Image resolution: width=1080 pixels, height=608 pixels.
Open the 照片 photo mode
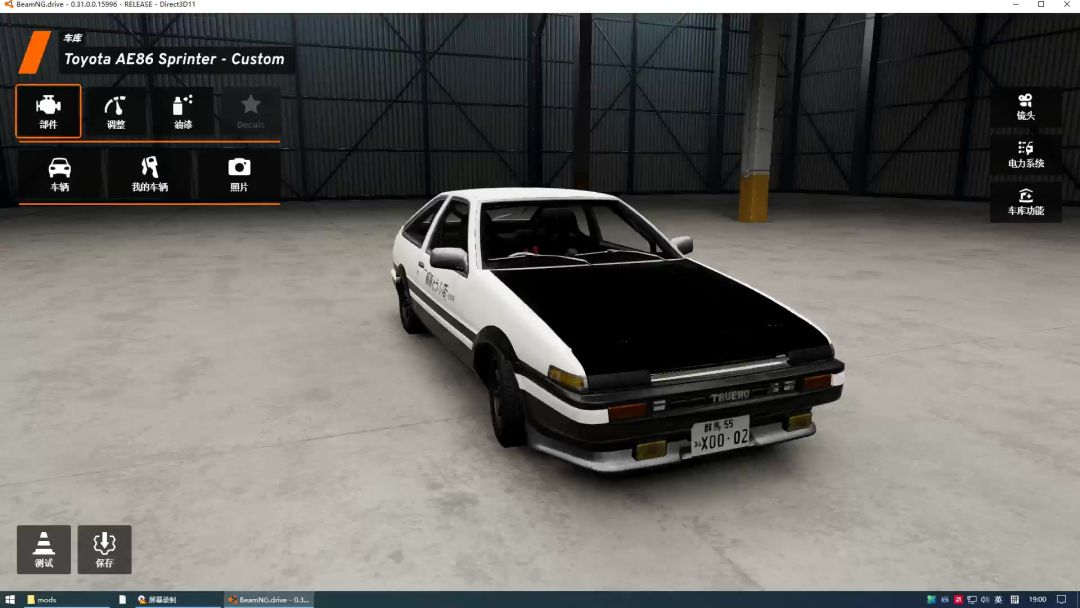click(x=239, y=174)
